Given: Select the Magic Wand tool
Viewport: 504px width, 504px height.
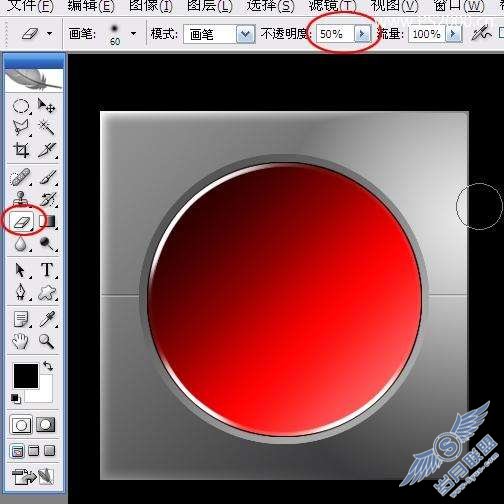Looking at the screenshot, I should pos(46,127).
